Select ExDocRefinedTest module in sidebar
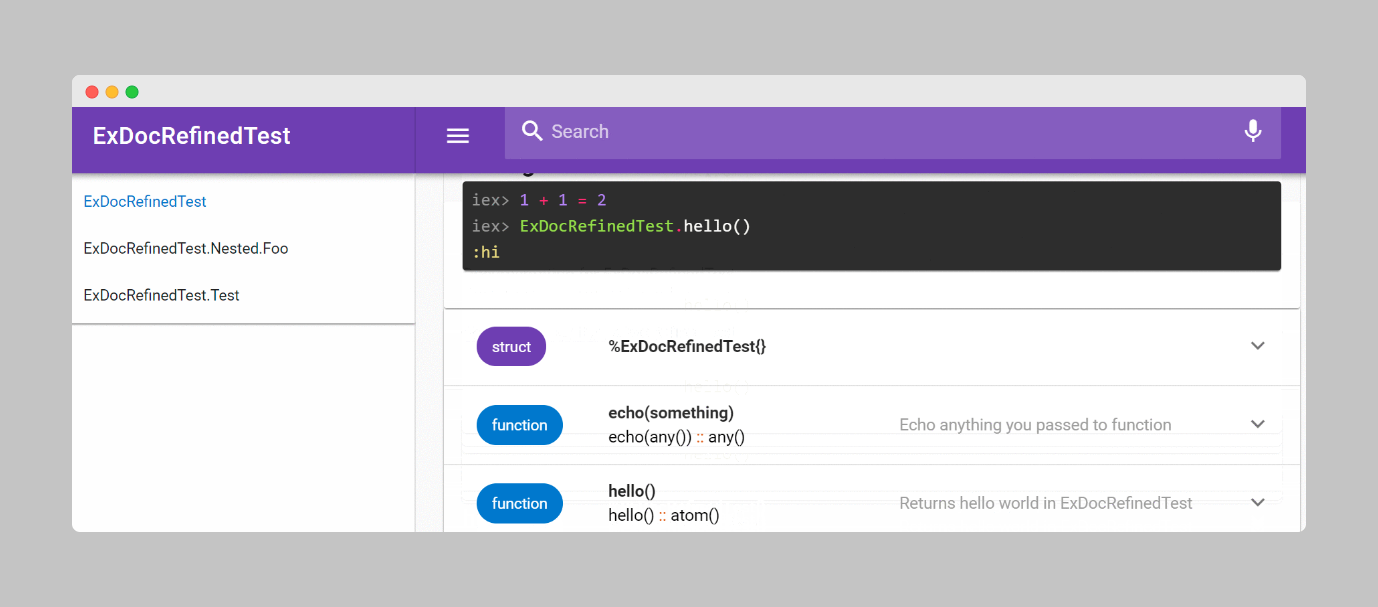 tap(145, 201)
